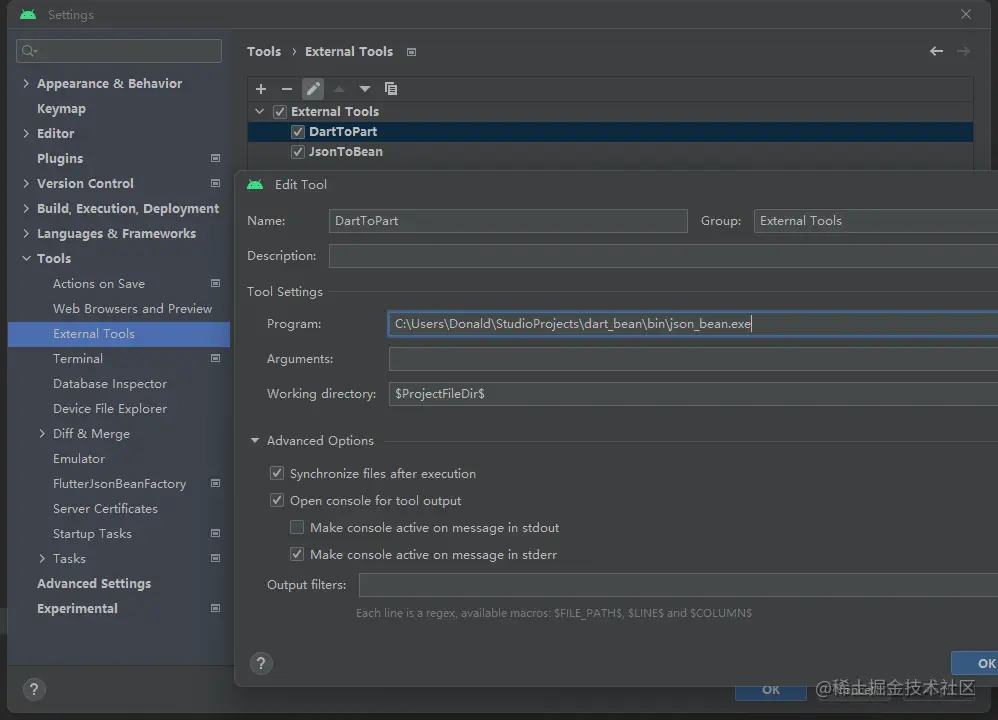
Task: Click the project icon beside Version Control
Action: (x=215, y=183)
